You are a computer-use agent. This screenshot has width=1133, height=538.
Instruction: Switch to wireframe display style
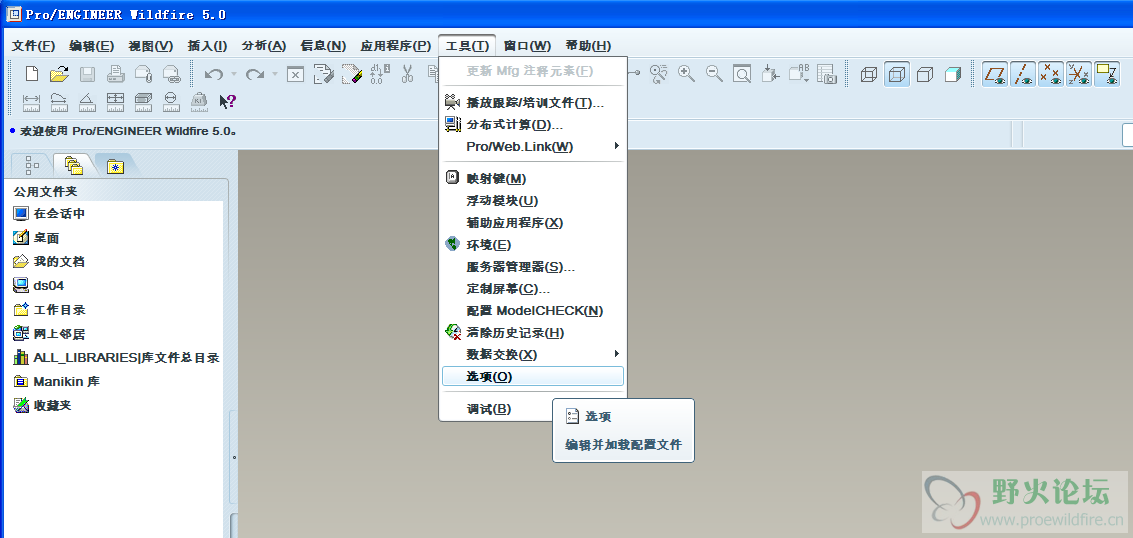coord(869,74)
